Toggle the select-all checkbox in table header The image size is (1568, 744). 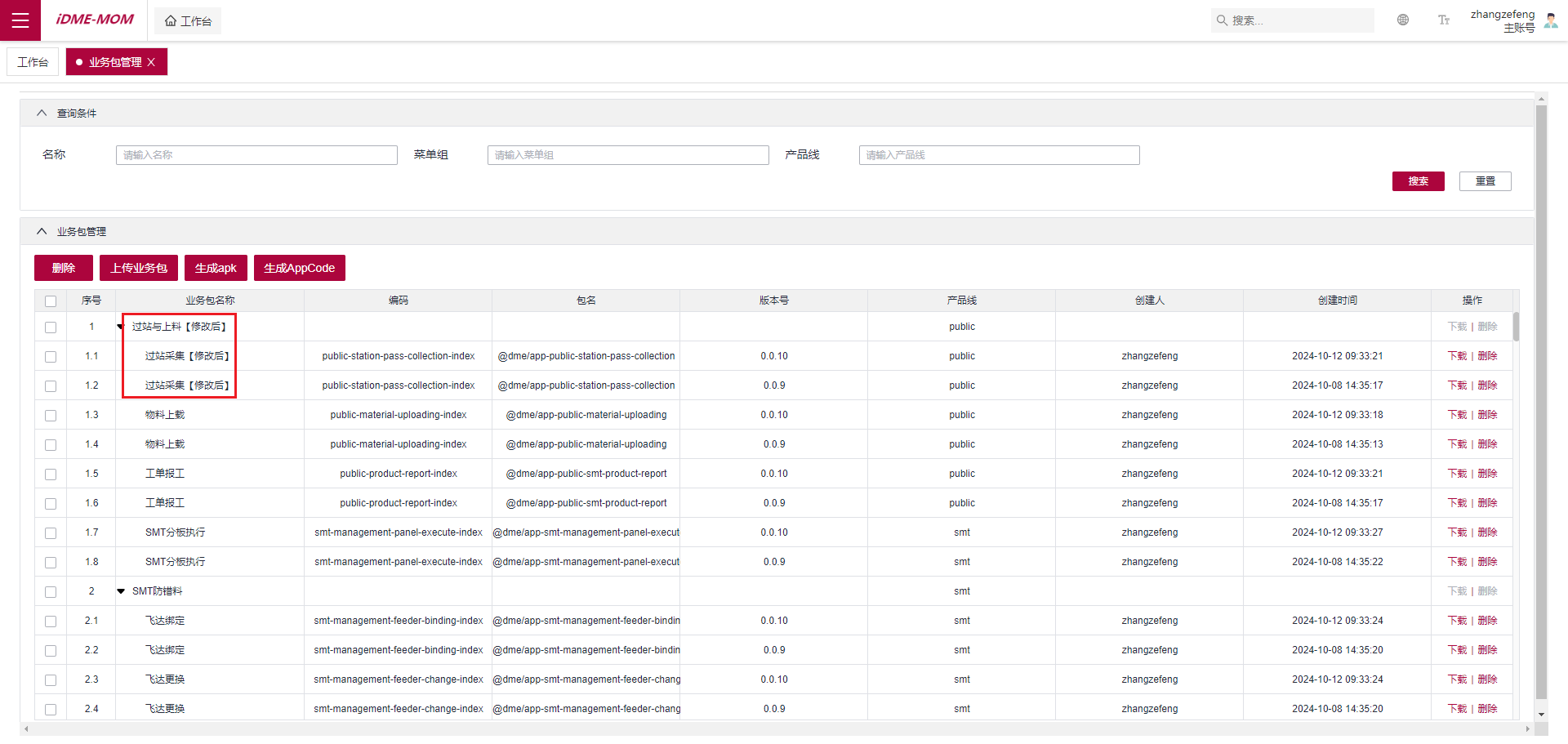pyautogui.click(x=51, y=301)
